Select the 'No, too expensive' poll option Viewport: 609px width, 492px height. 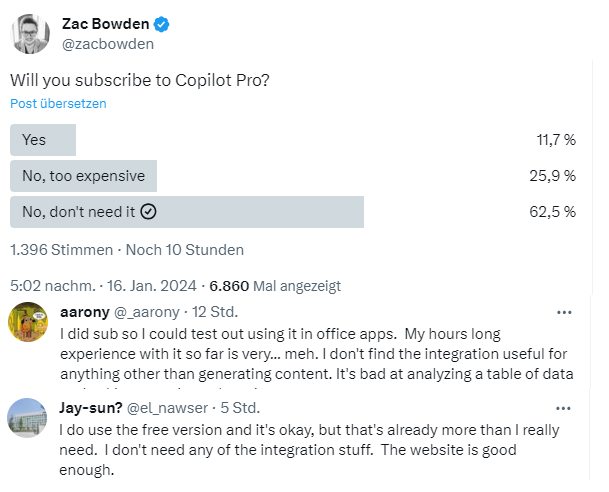pyautogui.click(x=84, y=176)
